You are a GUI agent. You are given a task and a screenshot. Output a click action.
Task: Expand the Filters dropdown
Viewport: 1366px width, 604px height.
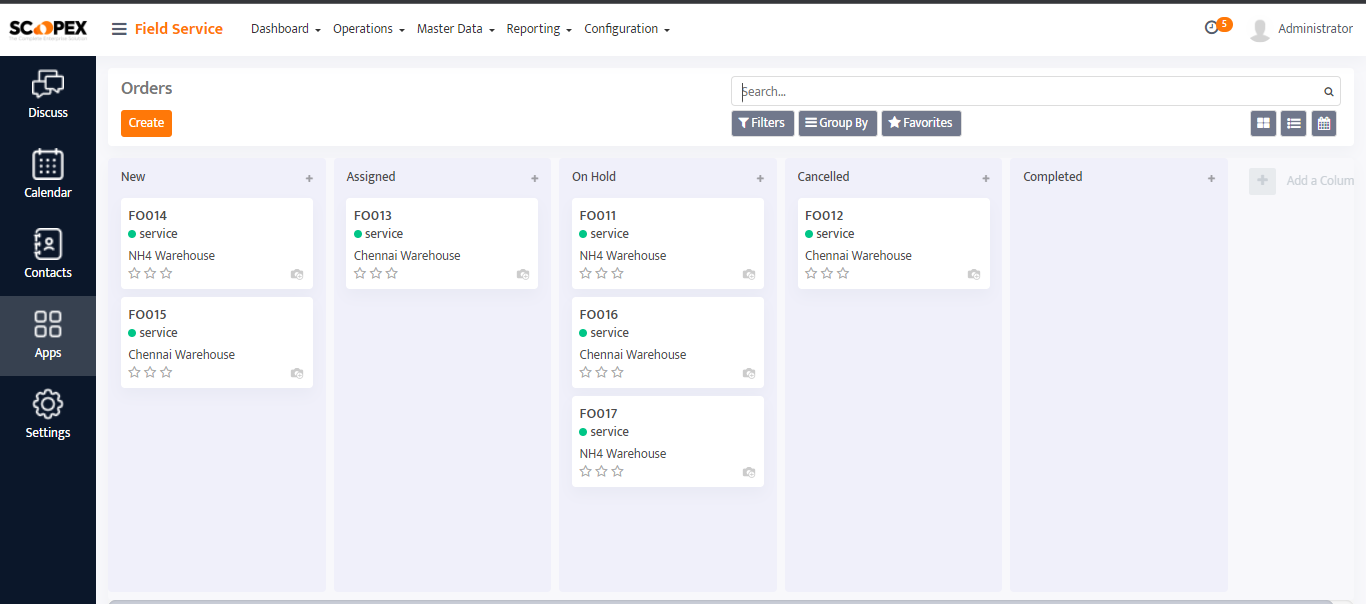pos(762,123)
